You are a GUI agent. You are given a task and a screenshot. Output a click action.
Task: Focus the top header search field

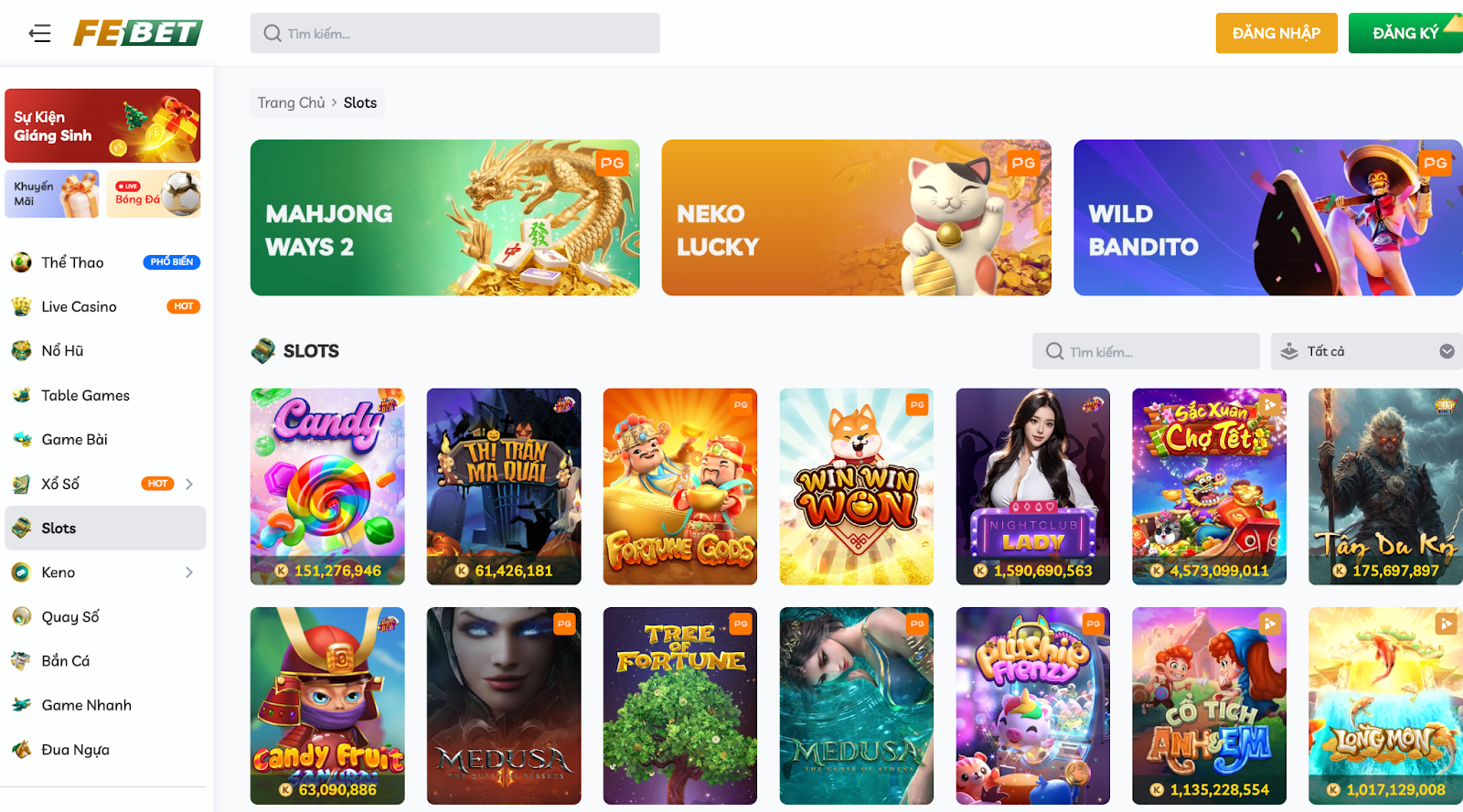tap(455, 33)
